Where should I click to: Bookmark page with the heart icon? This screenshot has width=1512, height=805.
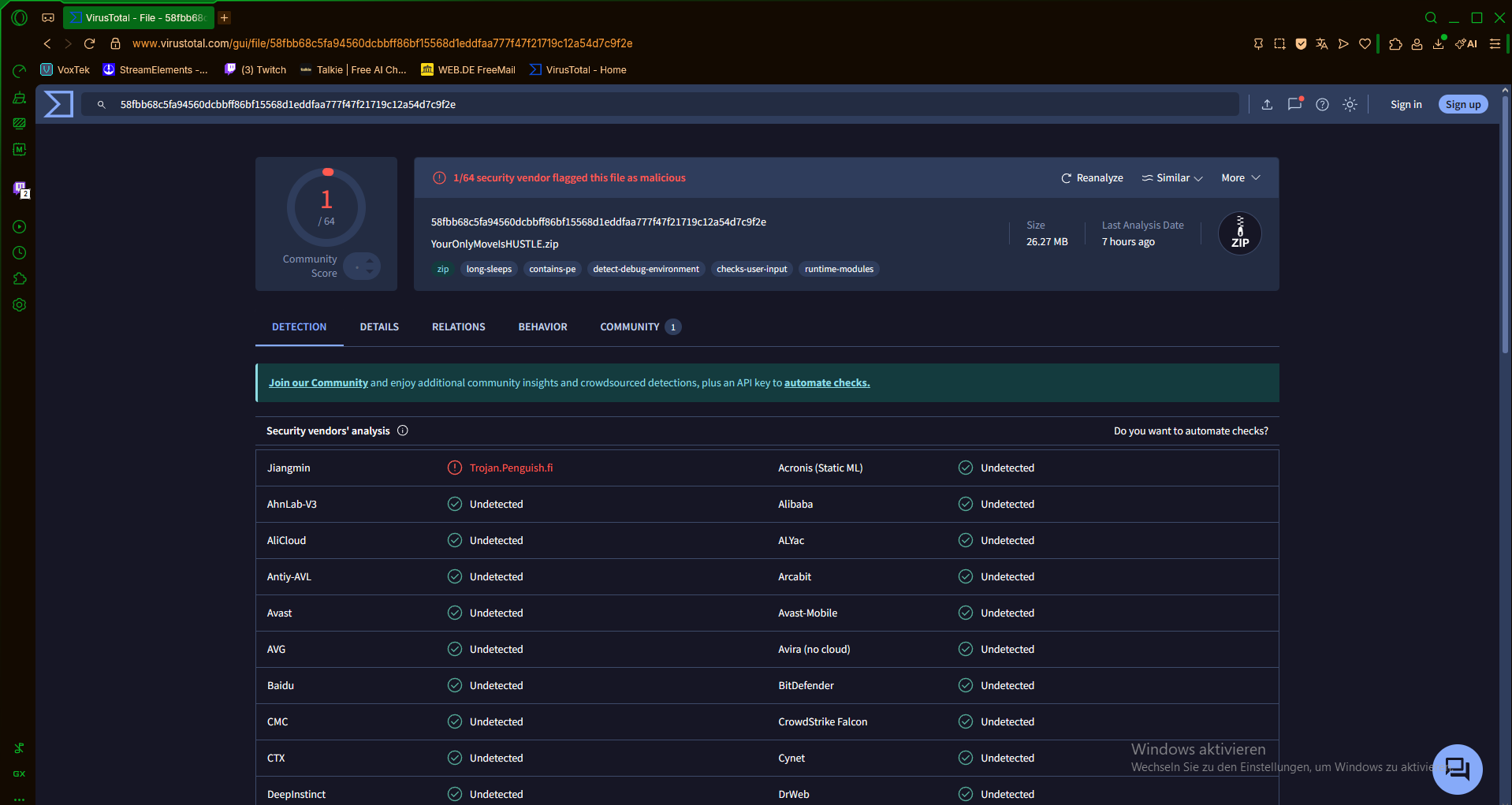pyautogui.click(x=1365, y=43)
